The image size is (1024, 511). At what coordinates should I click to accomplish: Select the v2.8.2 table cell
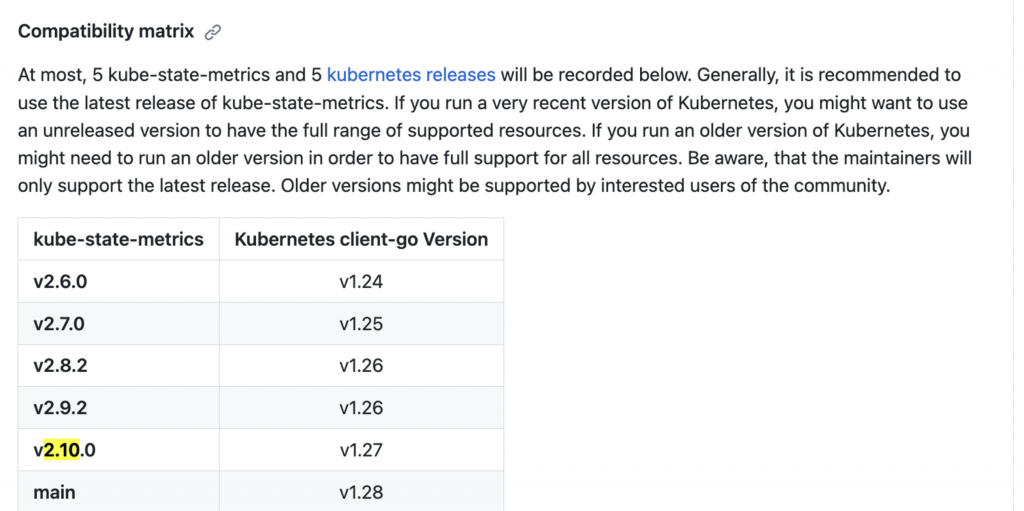119,365
